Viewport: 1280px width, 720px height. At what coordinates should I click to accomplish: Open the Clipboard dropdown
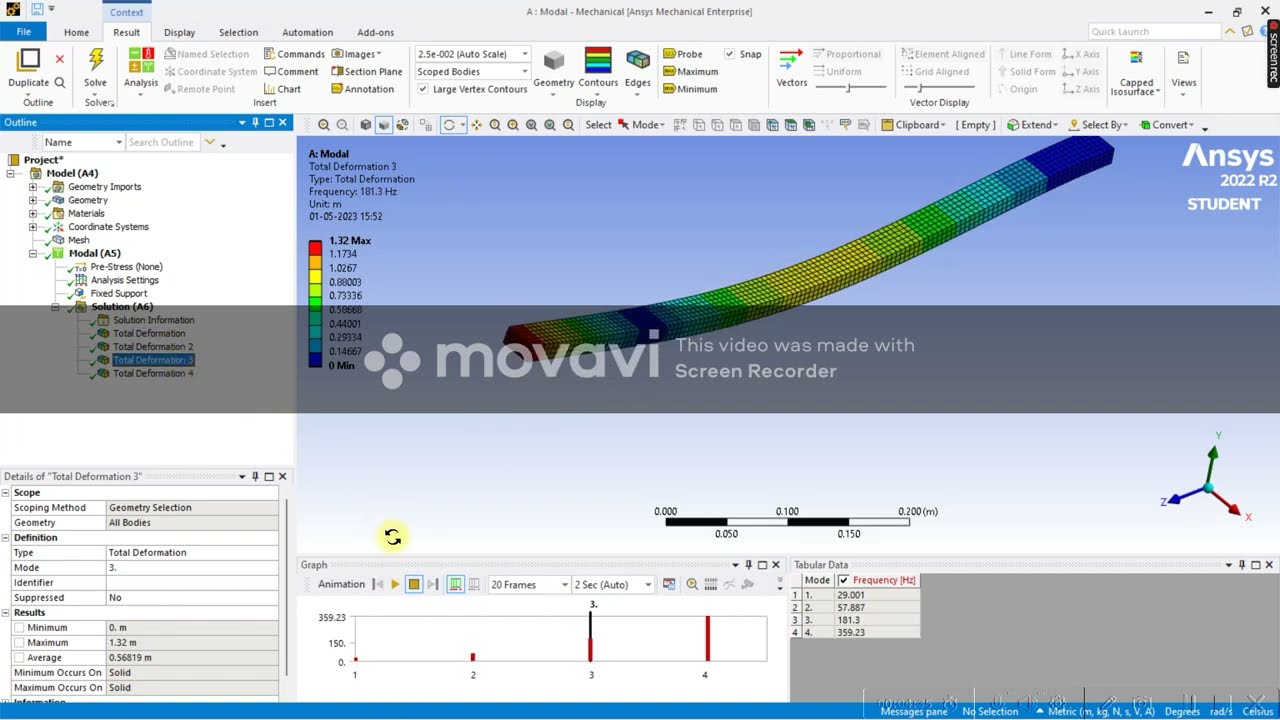[x=913, y=125]
